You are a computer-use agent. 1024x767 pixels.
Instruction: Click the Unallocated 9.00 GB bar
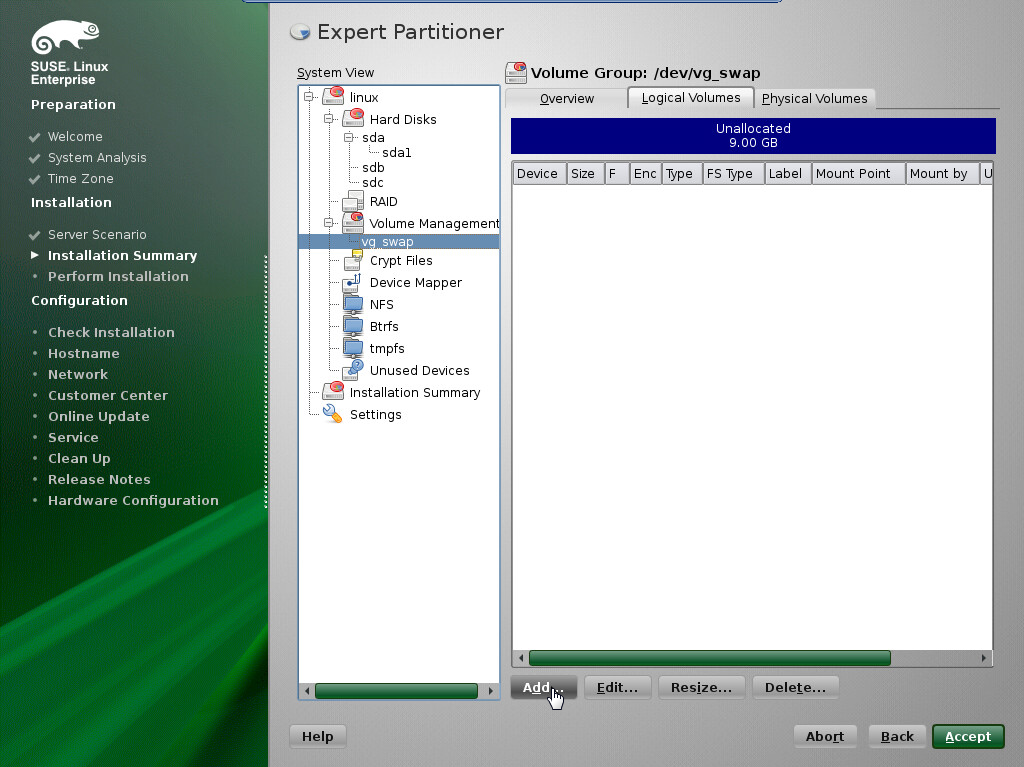point(753,135)
